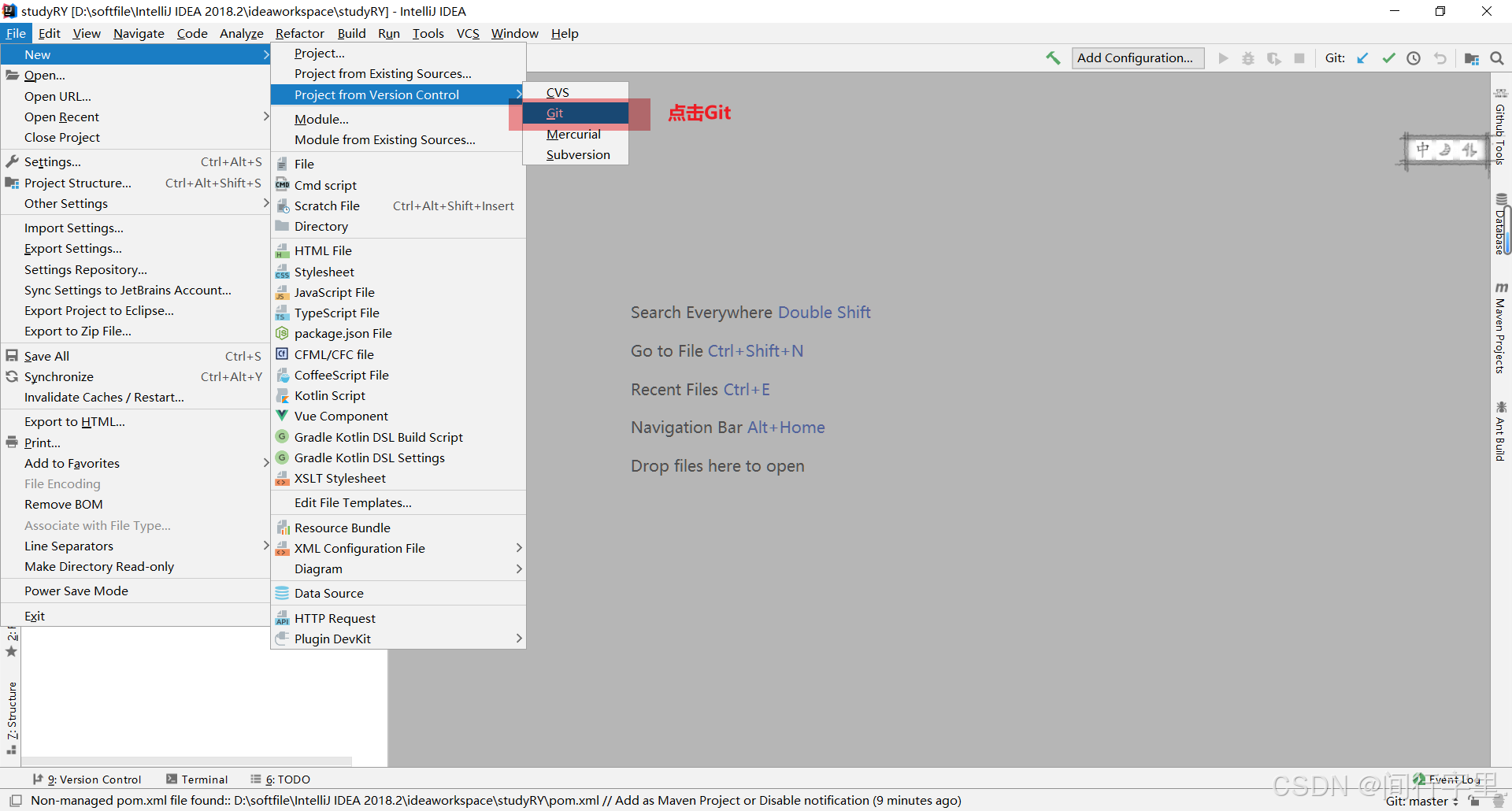Image resolution: width=1512 pixels, height=811 pixels.
Task: Click the Run play icon
Action: [1223, 58]
